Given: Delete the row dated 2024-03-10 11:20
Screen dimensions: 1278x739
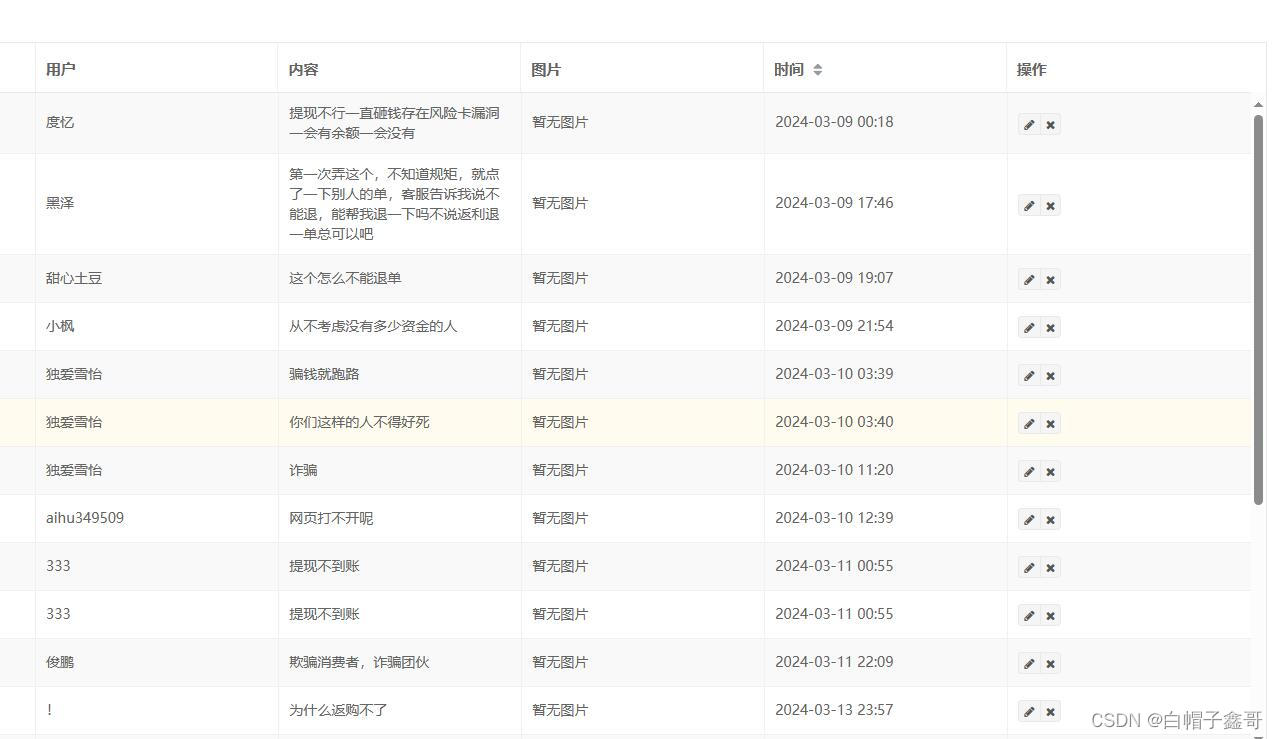Looking at the screenshot, I should pos(1050,472).
